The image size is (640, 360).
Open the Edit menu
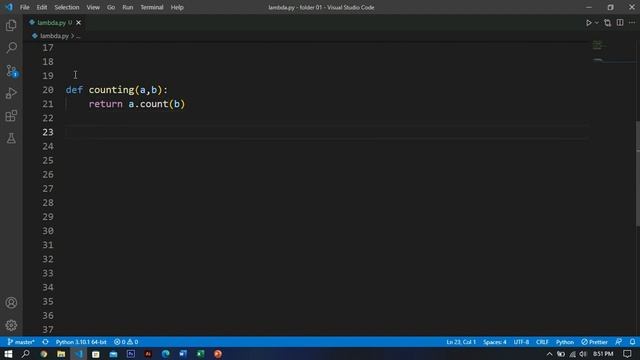(42, 7)
